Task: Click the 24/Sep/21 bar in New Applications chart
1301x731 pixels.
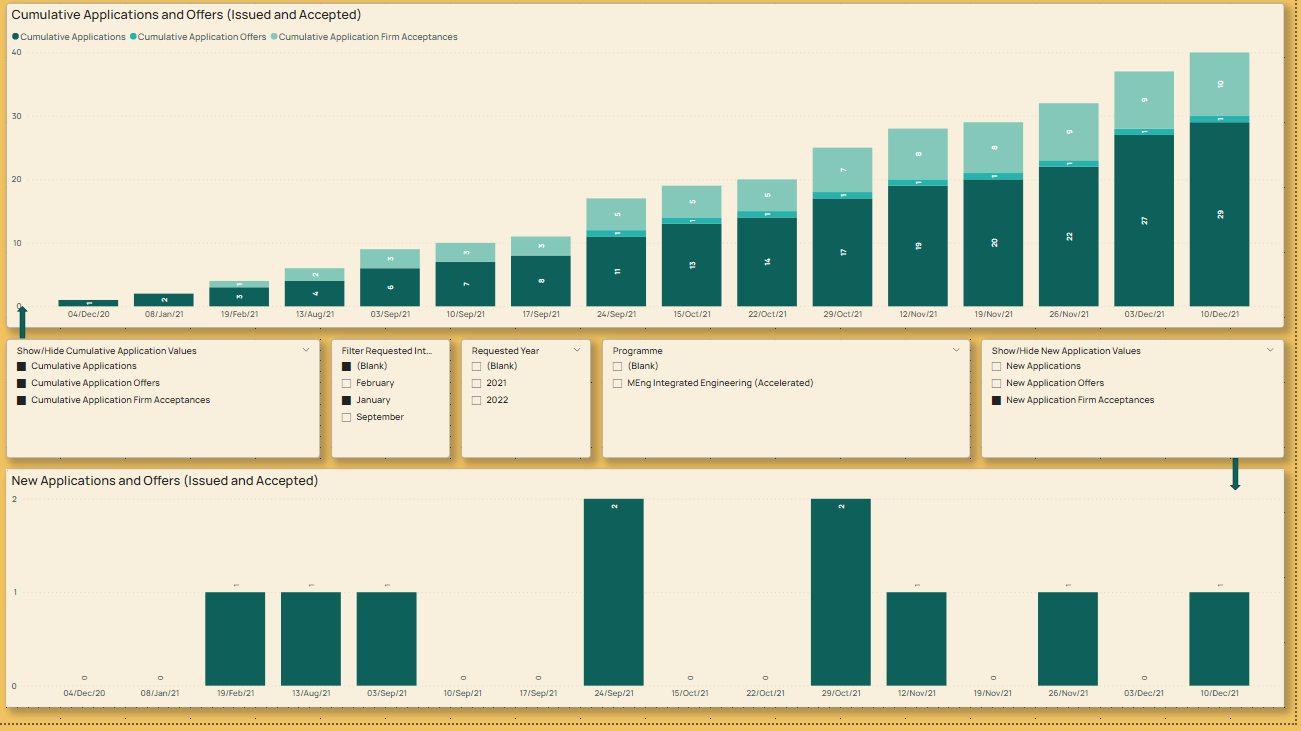Action: [x=614, y=592]
